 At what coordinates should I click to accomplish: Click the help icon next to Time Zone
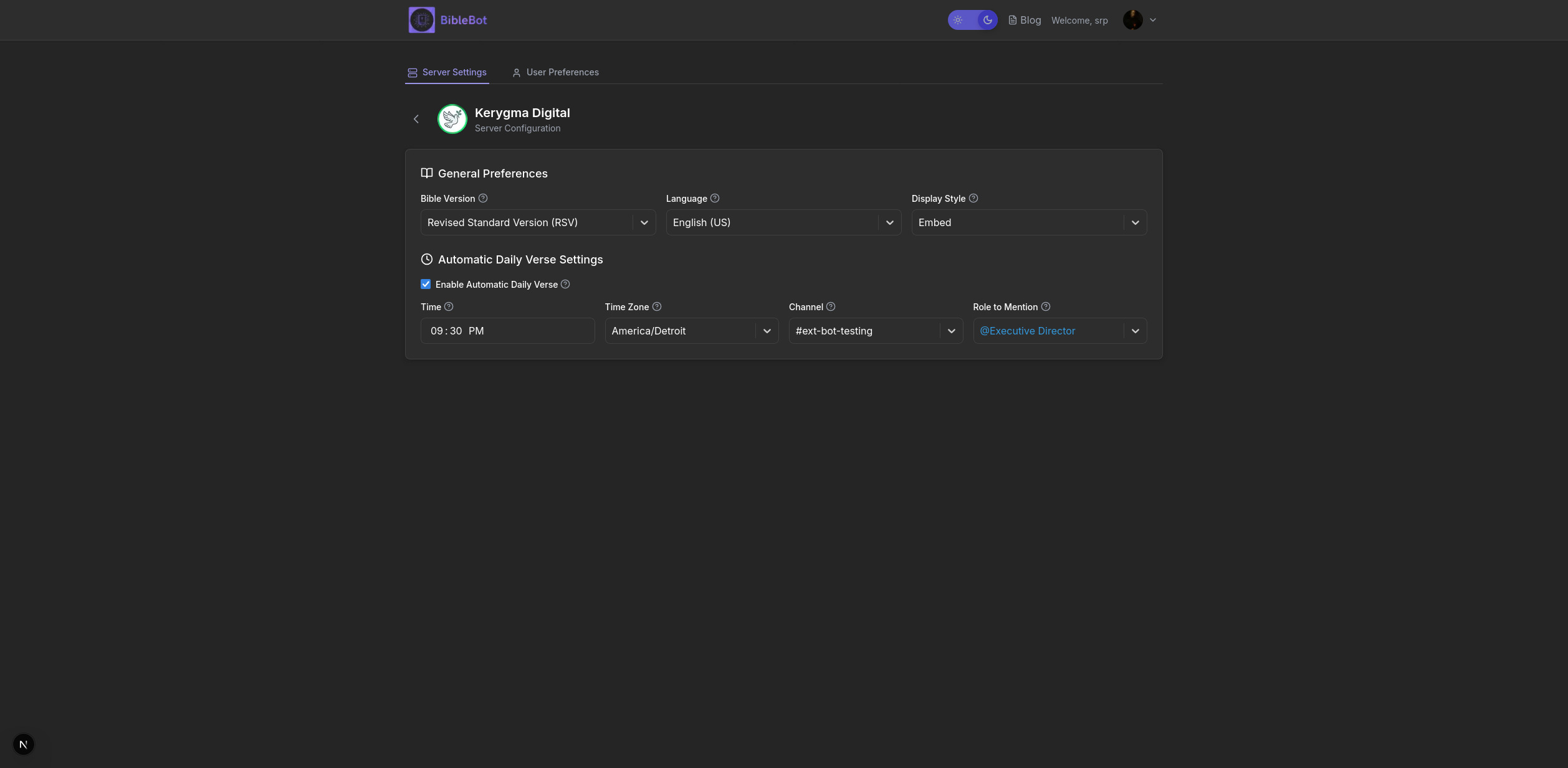tap(657, 306)
